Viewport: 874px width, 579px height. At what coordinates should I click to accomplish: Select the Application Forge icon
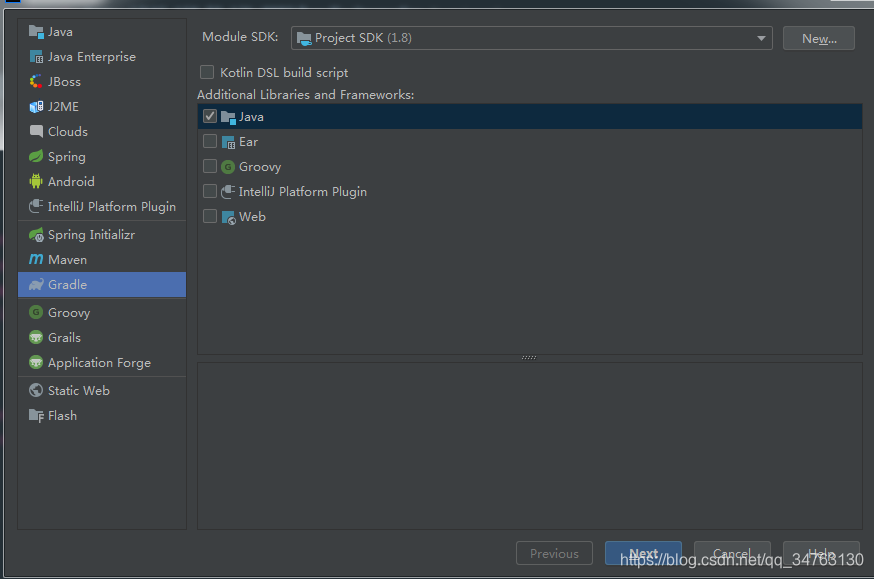pyautogui.click(x=36, y=362)
